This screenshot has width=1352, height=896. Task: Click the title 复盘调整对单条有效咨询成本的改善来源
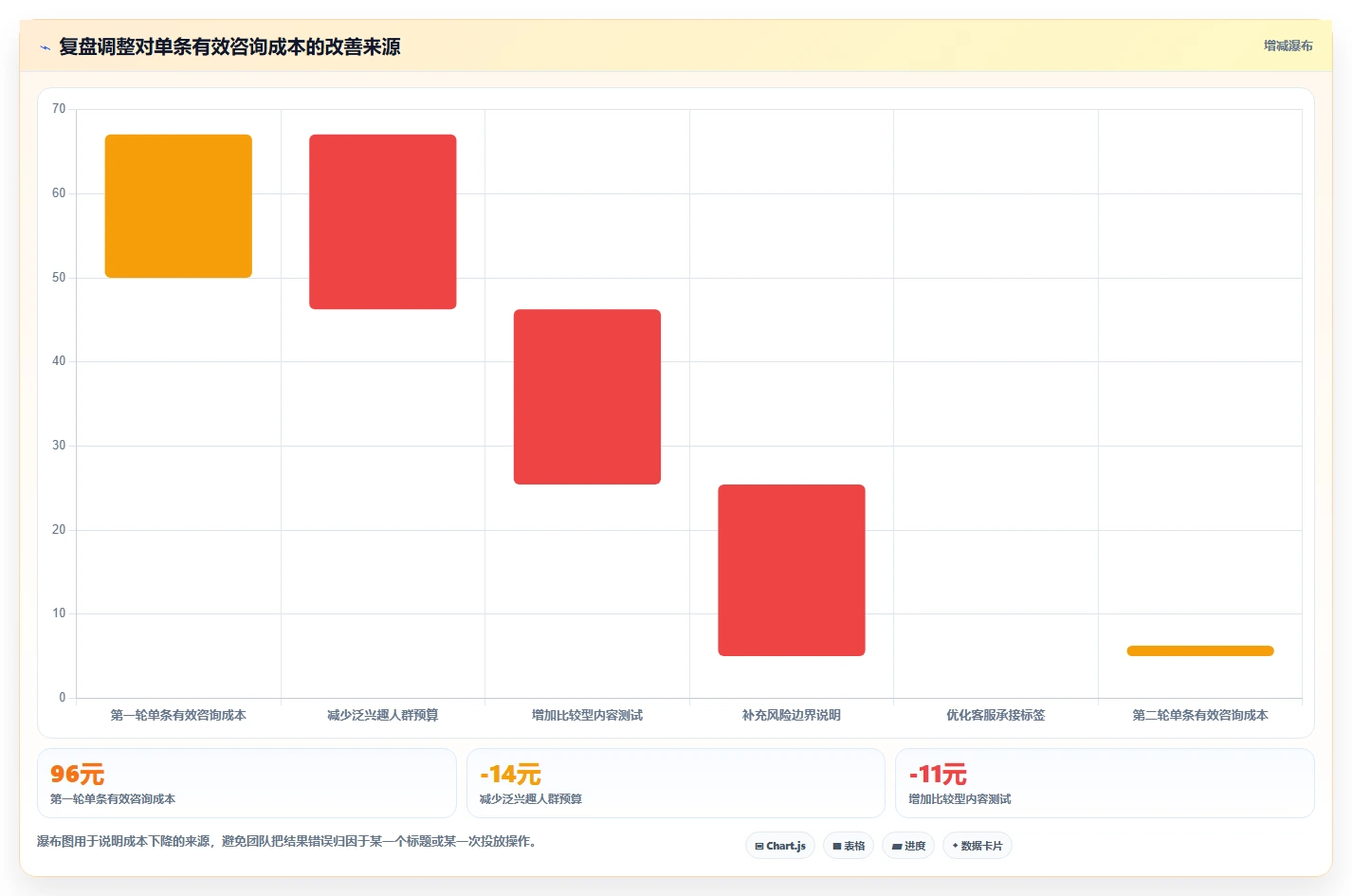(x=229, y=46)
